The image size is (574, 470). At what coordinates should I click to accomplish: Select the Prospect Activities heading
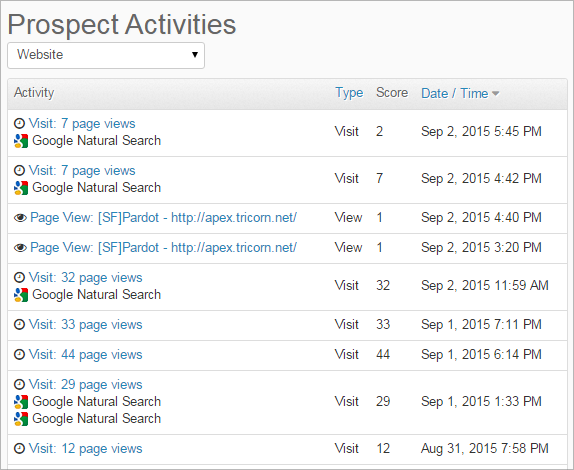pyautogui.click(x=122, y=25)
